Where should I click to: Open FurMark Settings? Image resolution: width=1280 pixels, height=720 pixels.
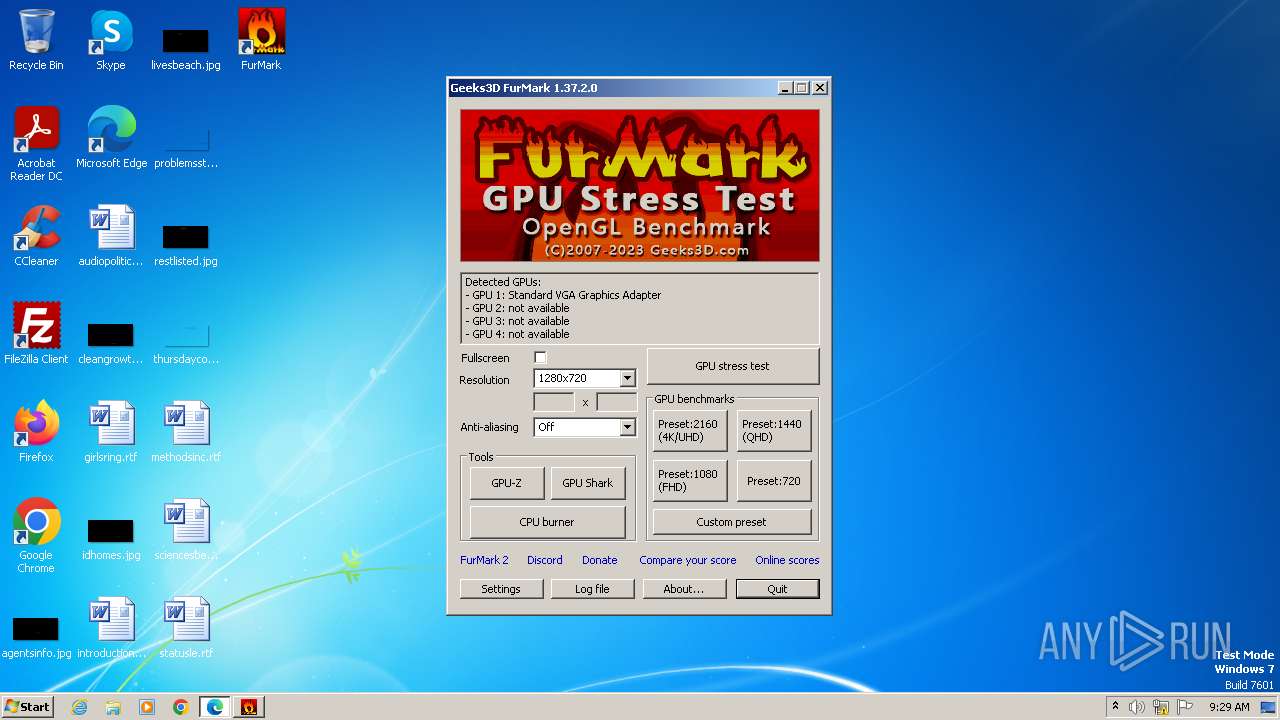tap(501, 589)
